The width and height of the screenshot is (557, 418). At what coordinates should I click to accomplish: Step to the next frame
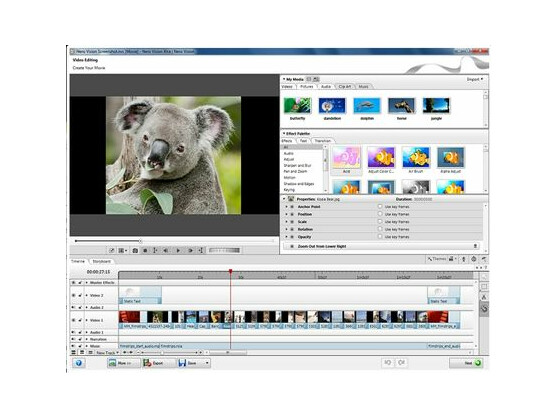[190, 250]
